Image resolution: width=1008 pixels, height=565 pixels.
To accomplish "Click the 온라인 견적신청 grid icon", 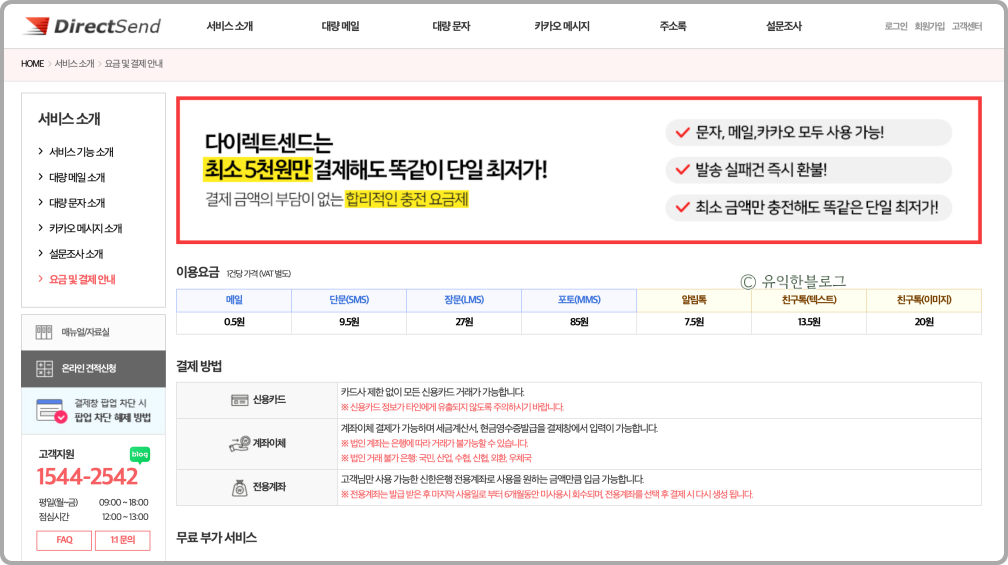I will [x=44, y=368].
